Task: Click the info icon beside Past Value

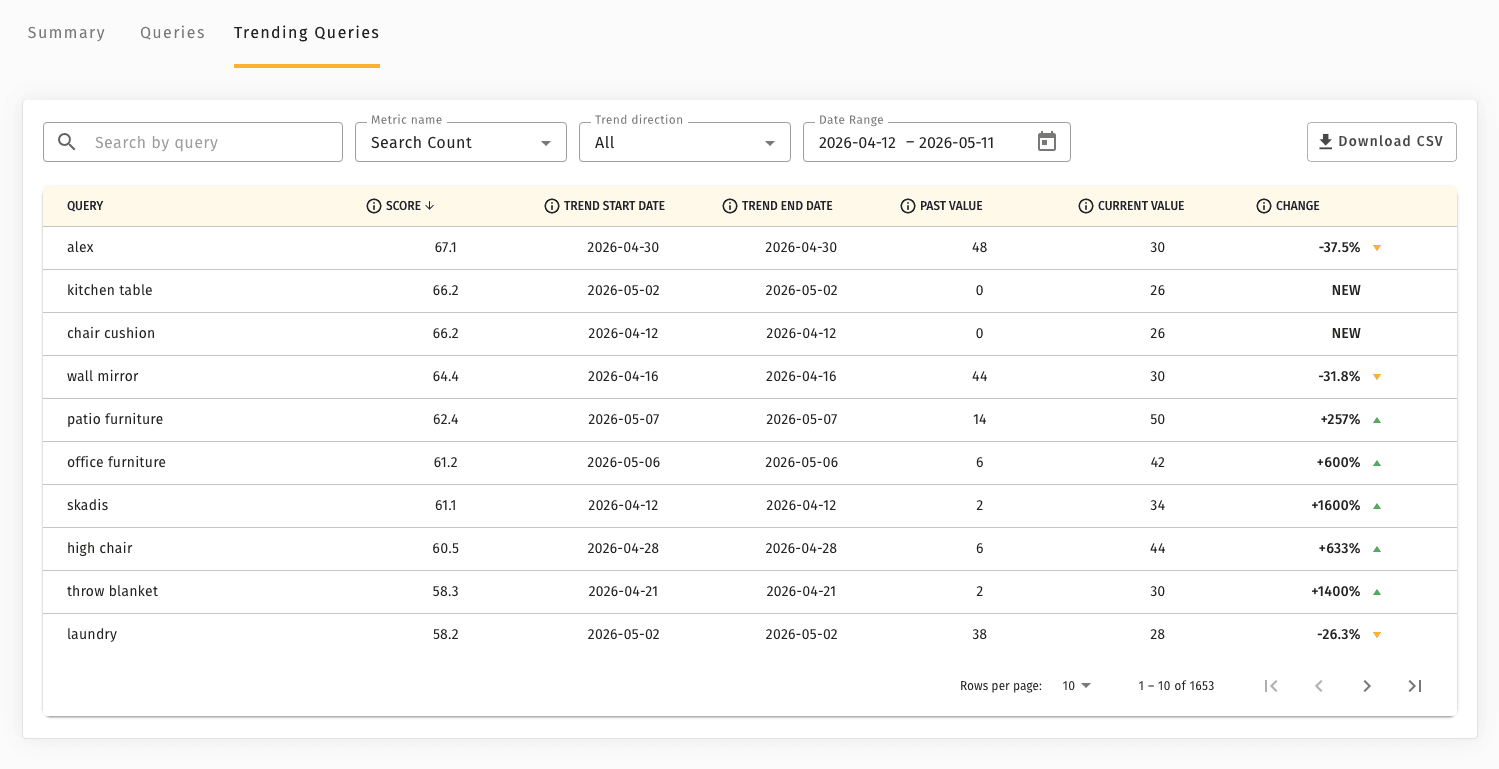Action: pyautogui.click(x=908, y=206)
